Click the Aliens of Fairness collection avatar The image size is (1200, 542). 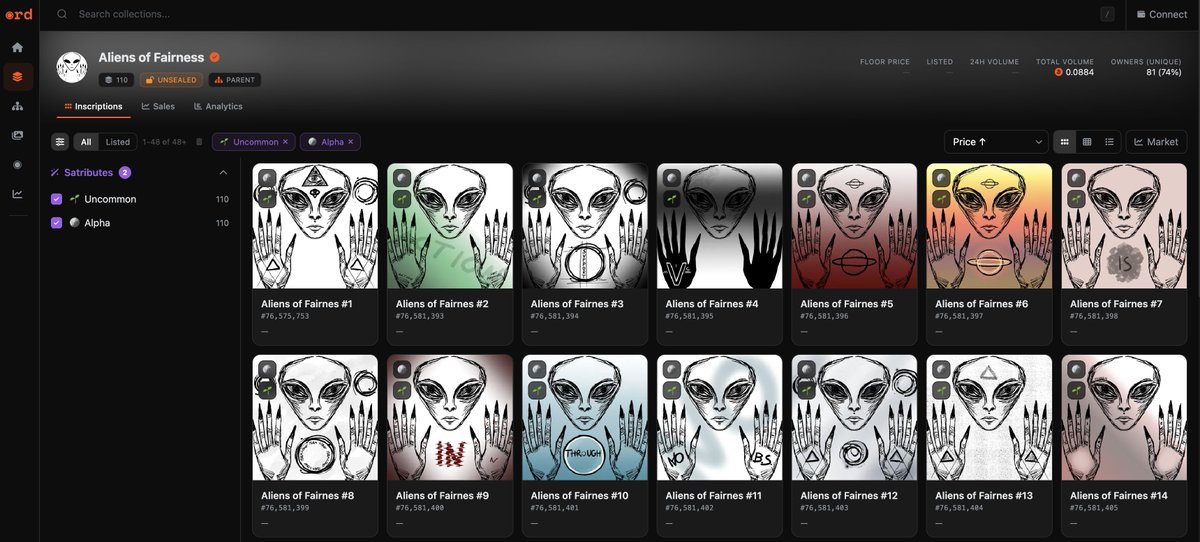click(x=72, y=68)
